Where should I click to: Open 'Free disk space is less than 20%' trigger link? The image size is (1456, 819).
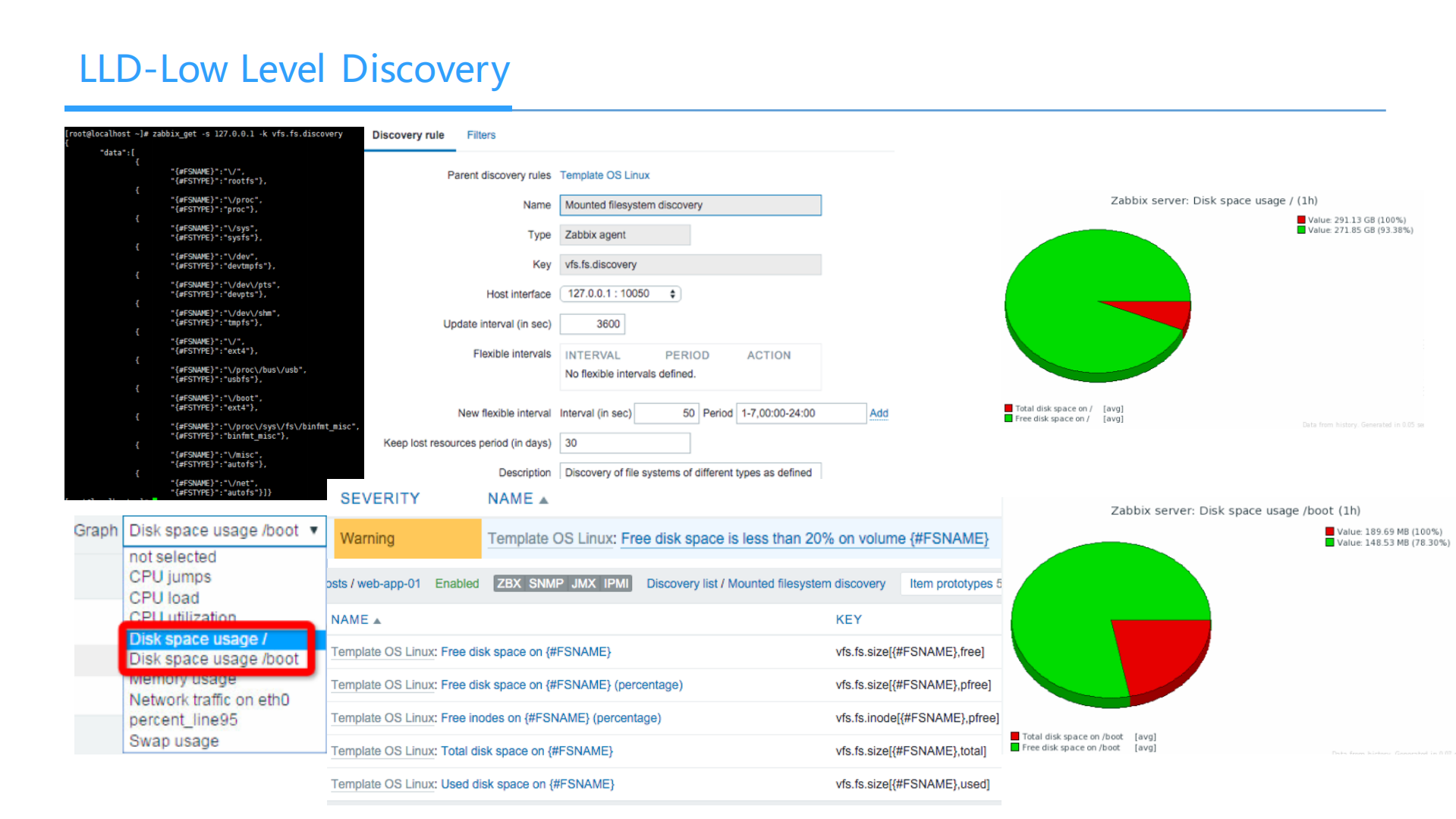[x=803, y=539]
